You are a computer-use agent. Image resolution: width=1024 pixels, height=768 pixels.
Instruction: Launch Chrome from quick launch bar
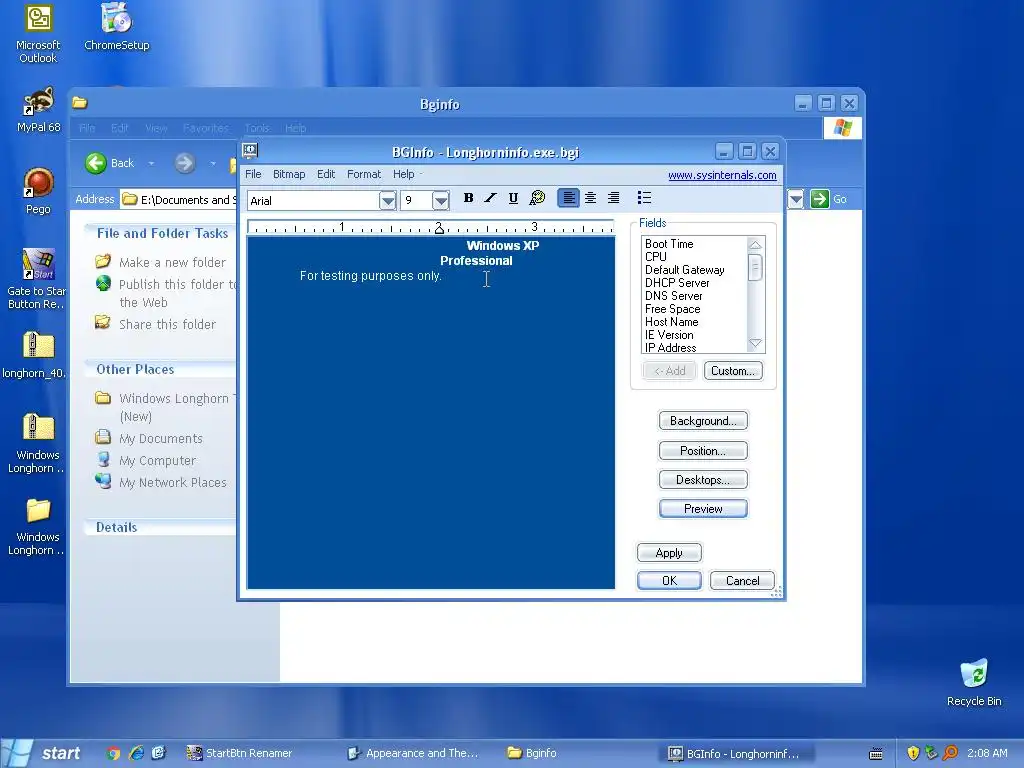(x=114, y=753)
